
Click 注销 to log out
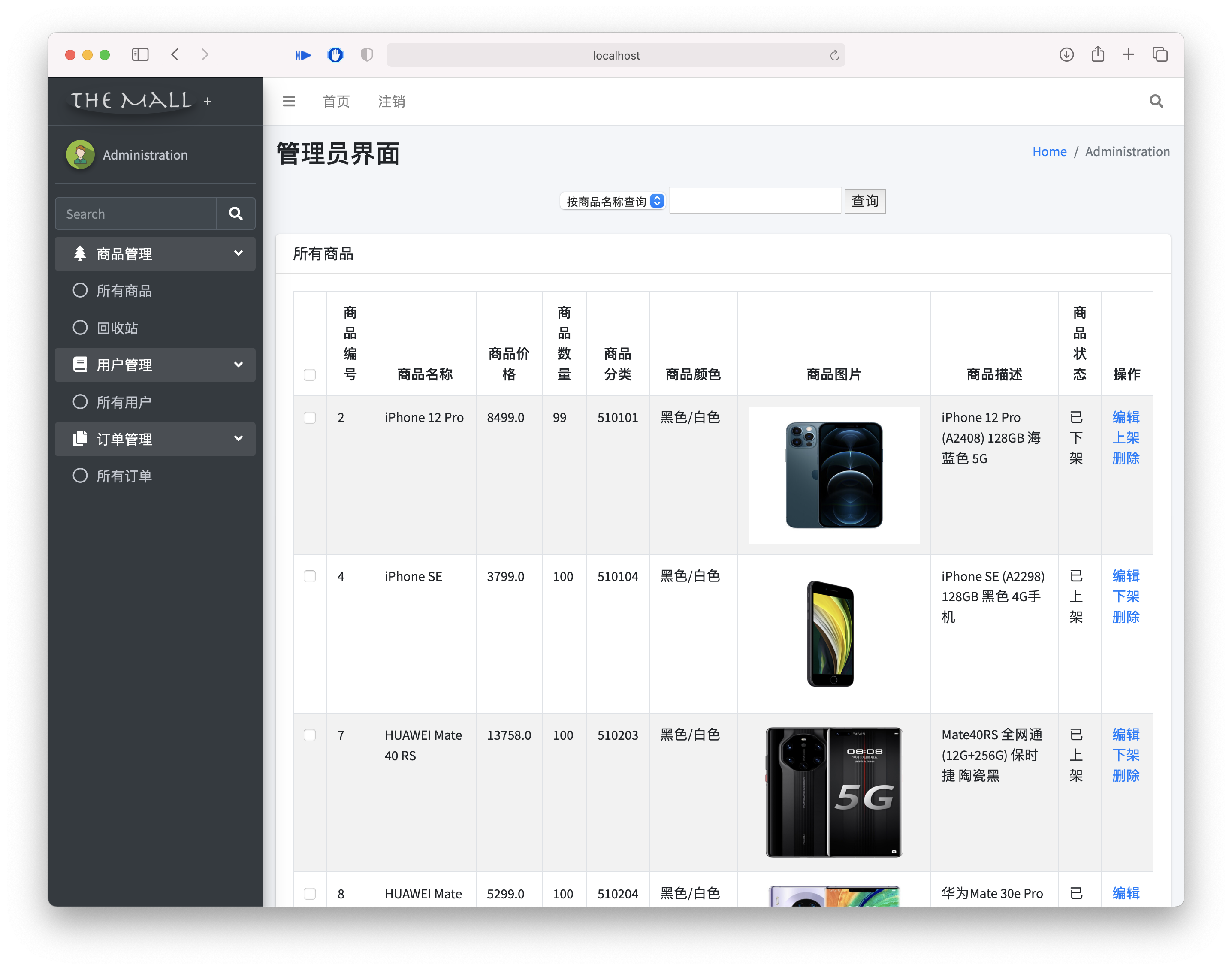click(391, 102)
